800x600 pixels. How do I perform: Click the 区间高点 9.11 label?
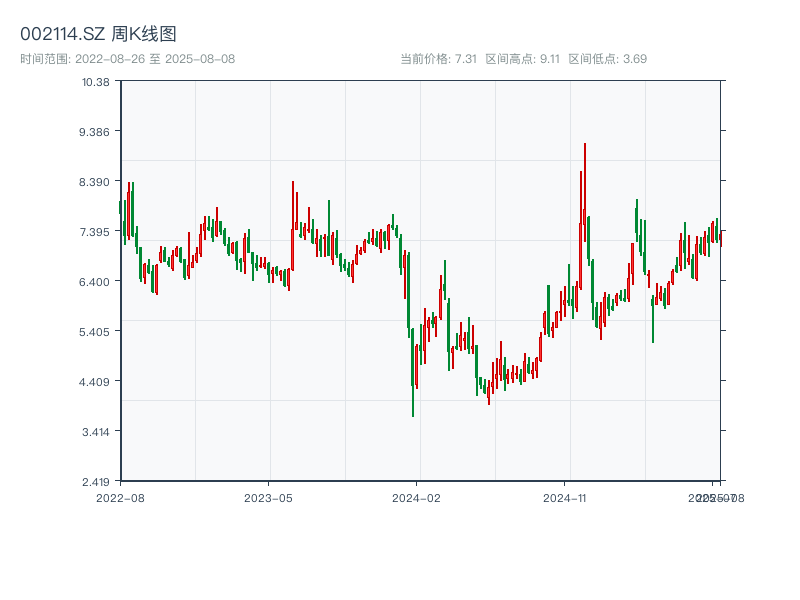(x=522, y=58)
